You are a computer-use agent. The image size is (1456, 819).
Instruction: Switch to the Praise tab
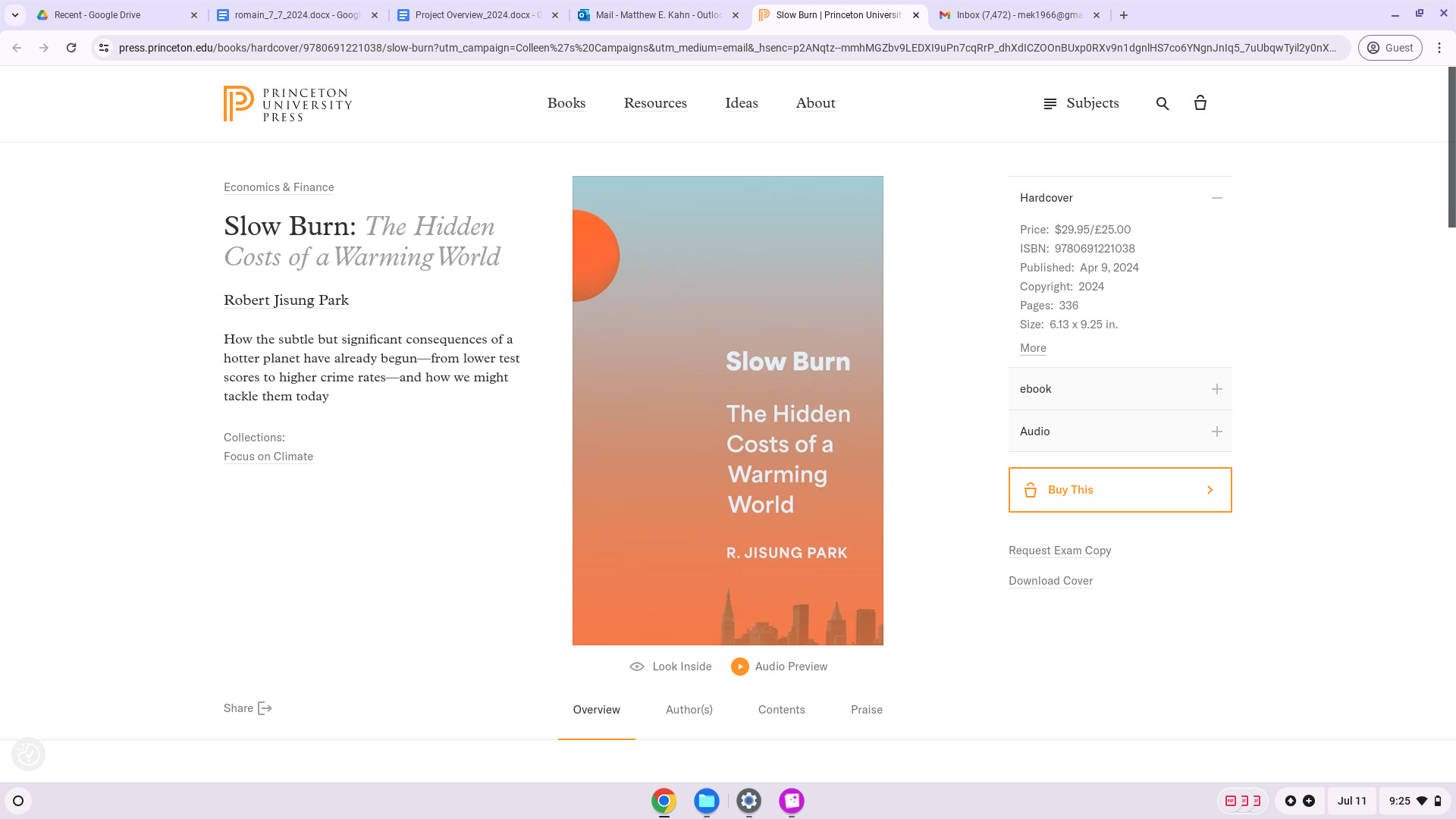click(867, 710)
